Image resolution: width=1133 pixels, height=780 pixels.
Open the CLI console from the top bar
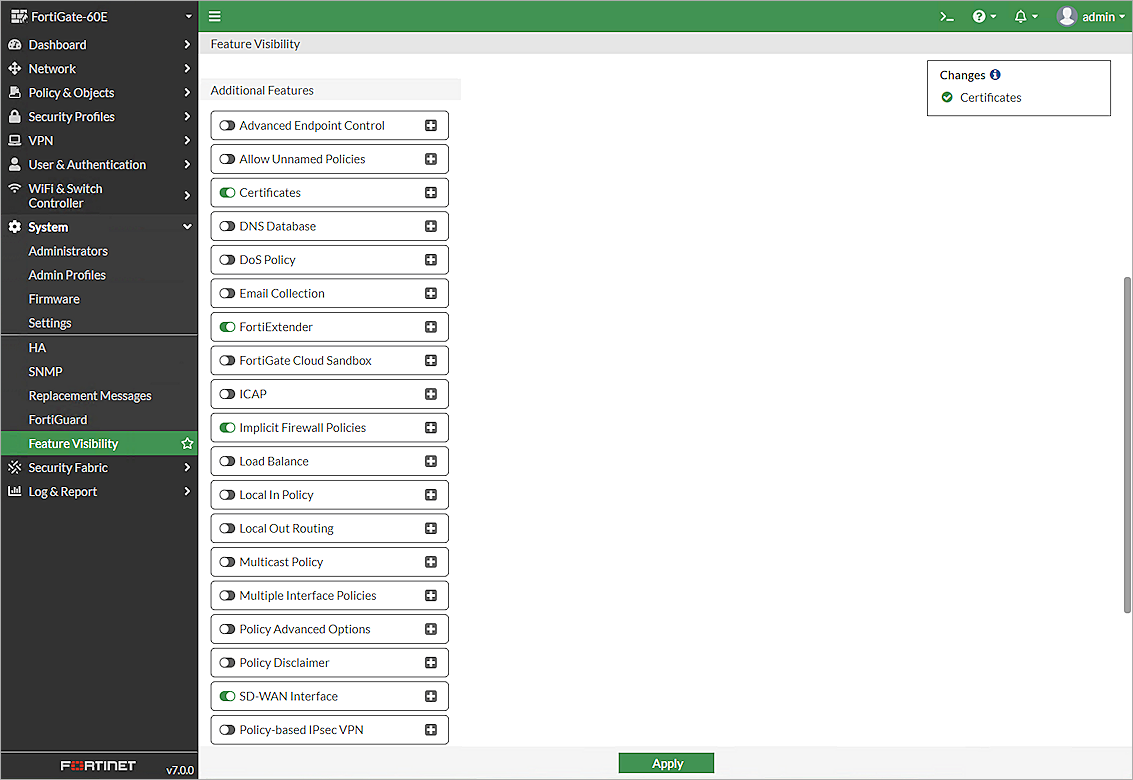[946, 16]
